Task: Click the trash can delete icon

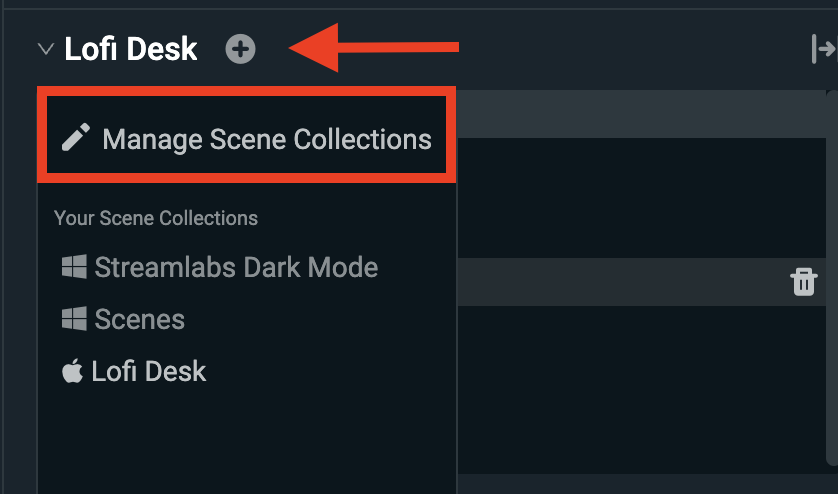Action: pyautogui.click(x=804, y=282)
